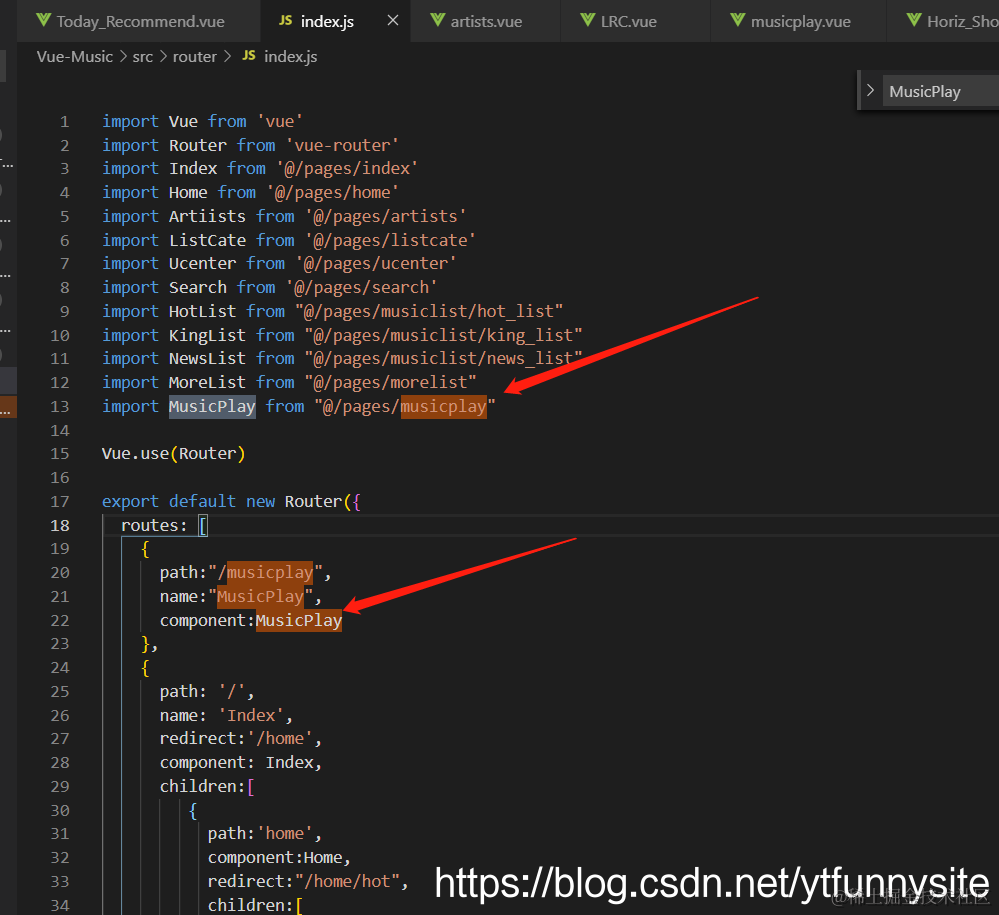The width and height of the screenshot is (999, 915).
Task: Click 'vue-router' string on line 2
Action: click(342, 145)
